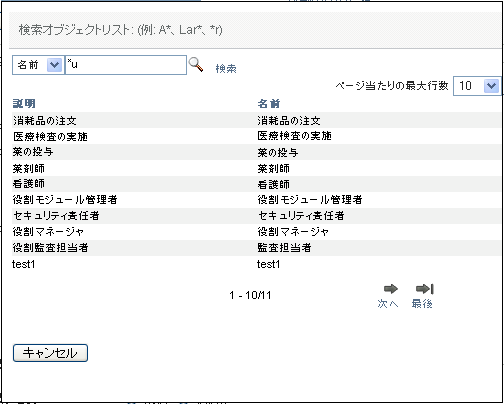504x404 pixels.
Task: Click the 次へ link
Action: click(x=388, y=304)
